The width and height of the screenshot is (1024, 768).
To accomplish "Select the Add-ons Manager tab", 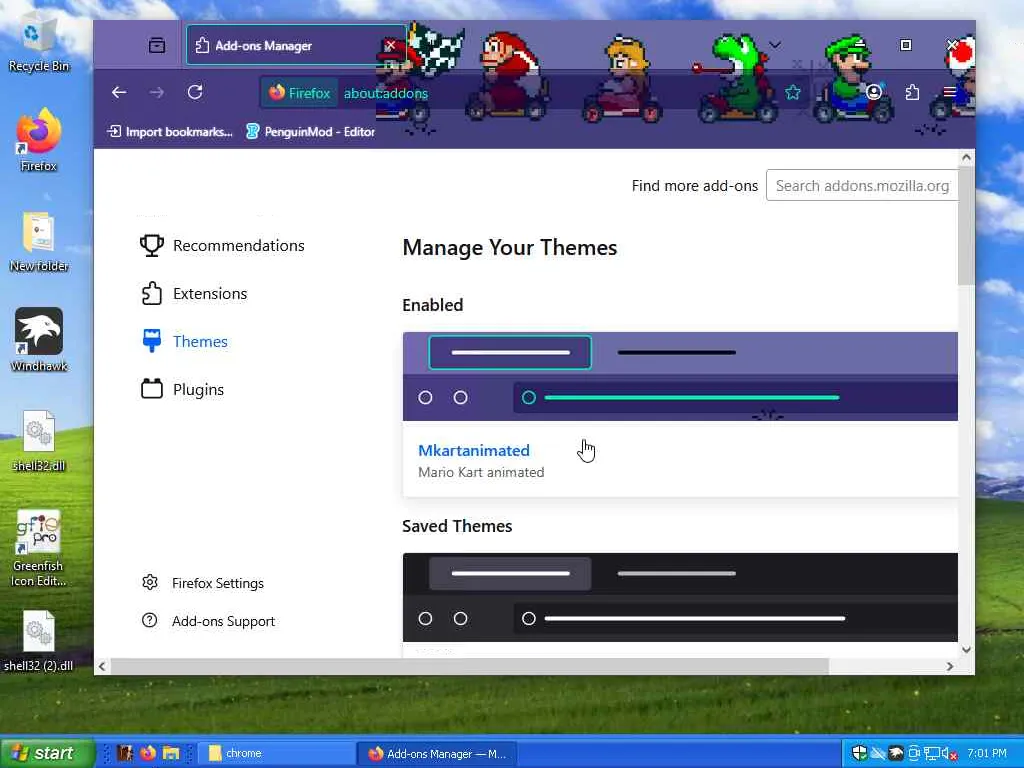I will coord(296,45).
